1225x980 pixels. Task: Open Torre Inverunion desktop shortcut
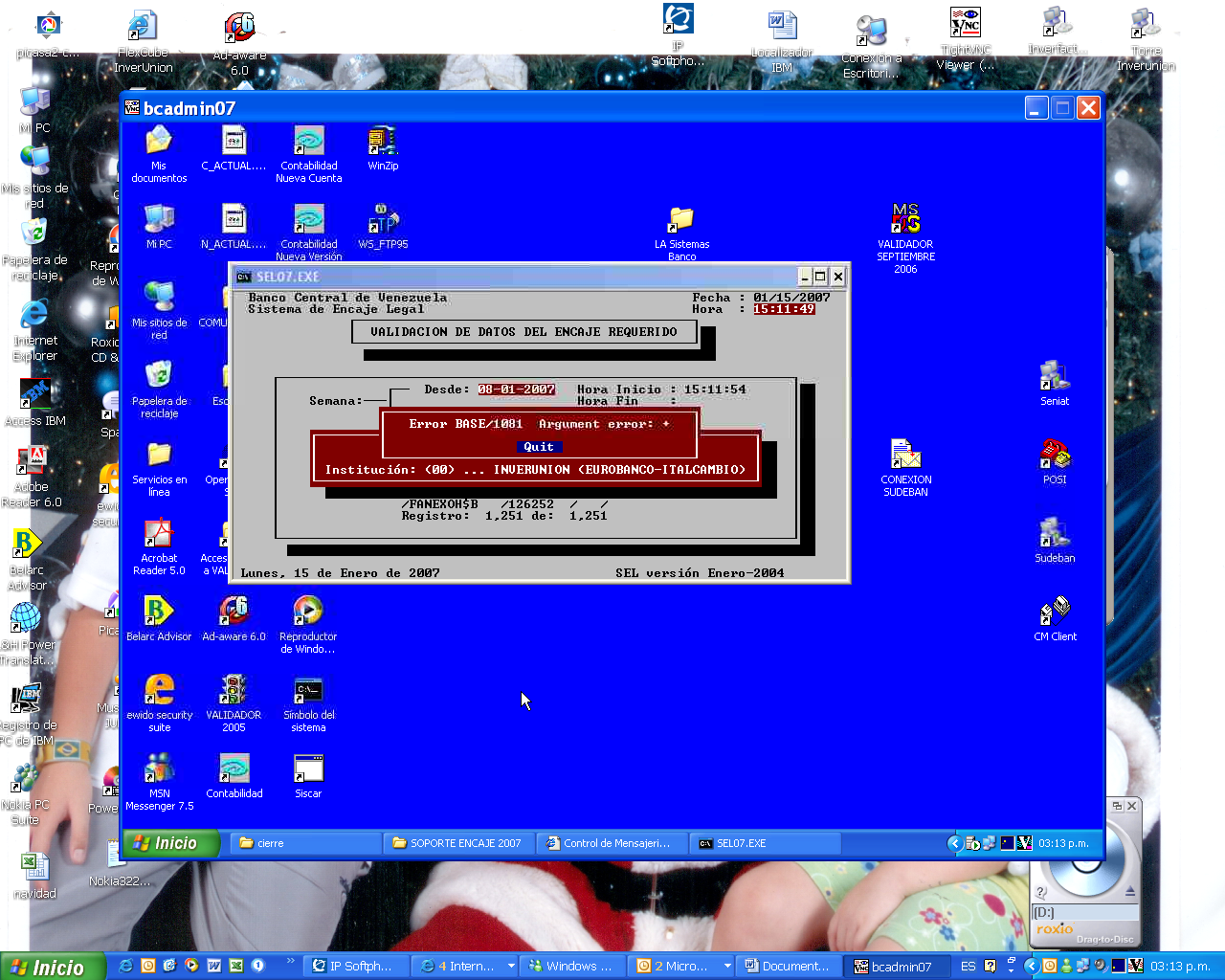click(1146, 39)
